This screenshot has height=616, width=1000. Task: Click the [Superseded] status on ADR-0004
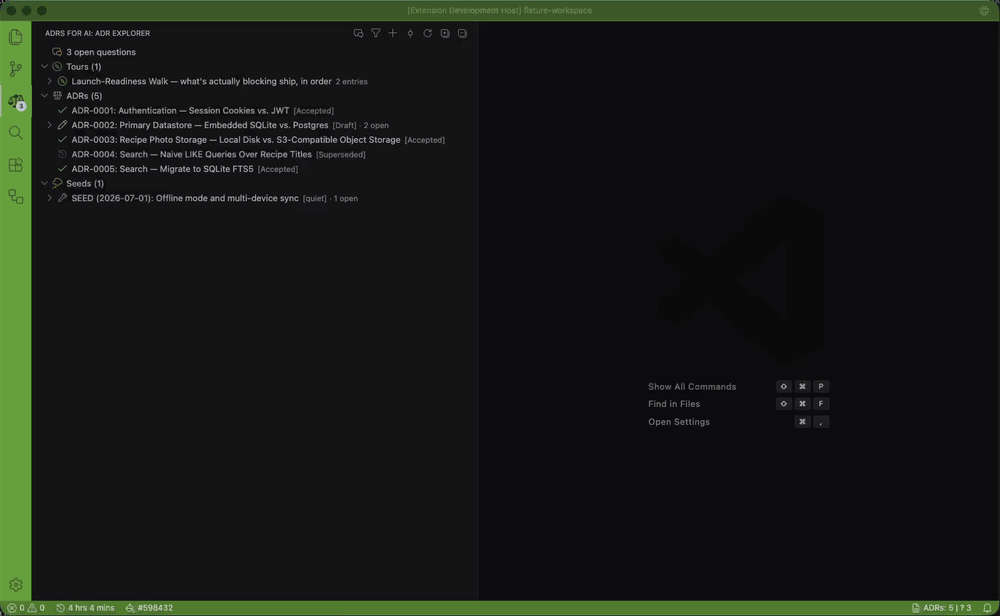341,154
